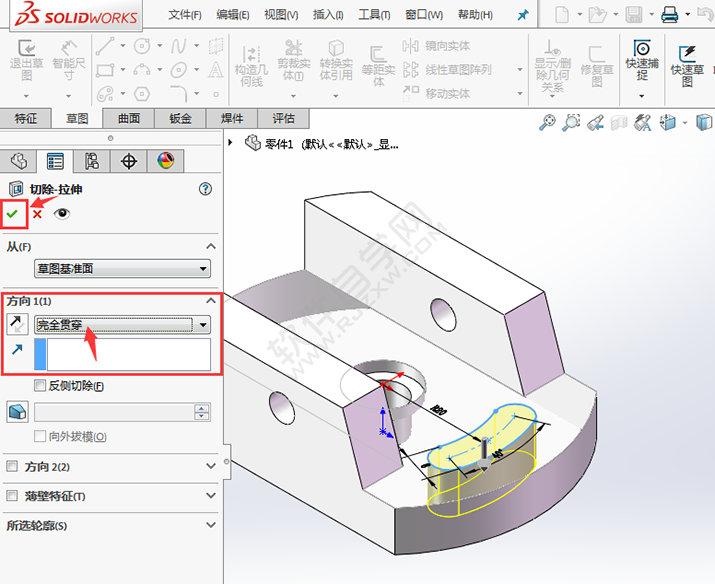Switch to Evaluate (评估) tab
Viewport: 715px width, 584px height.
click(x=283, y=119)
